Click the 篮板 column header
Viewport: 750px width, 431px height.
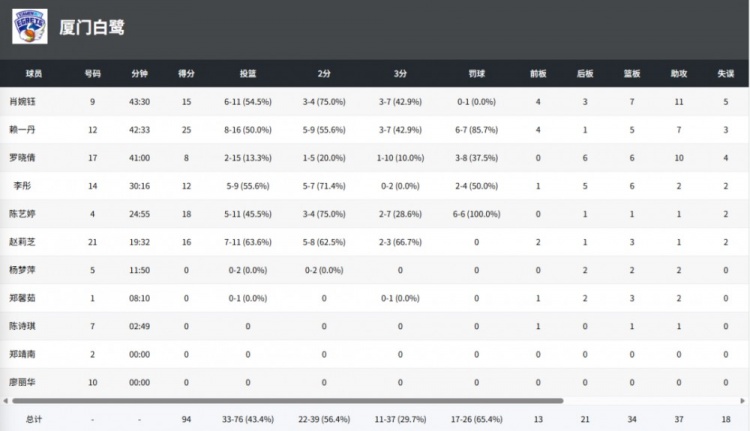click(632, 74)
